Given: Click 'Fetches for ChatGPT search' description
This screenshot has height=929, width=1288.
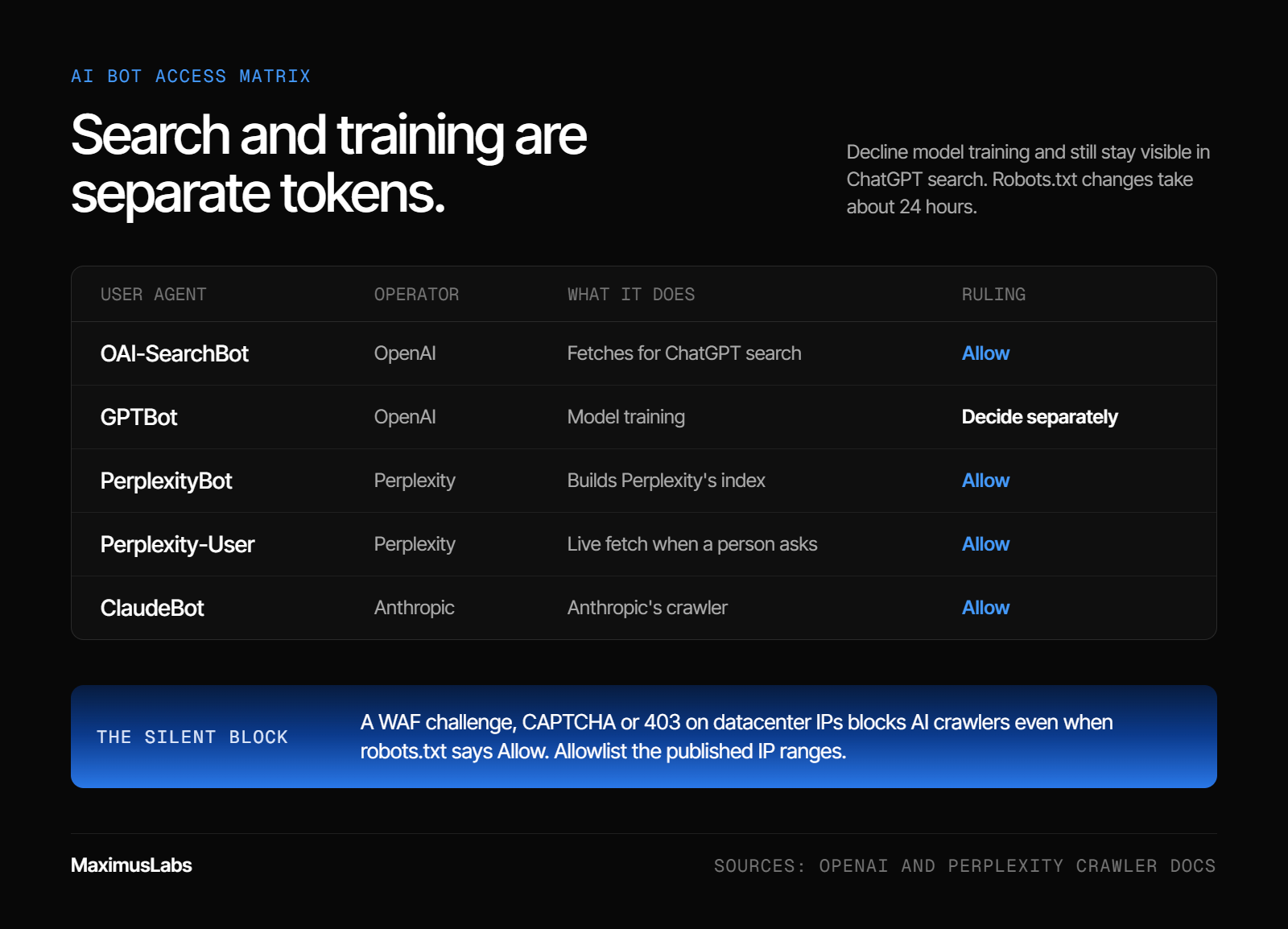Looking at the screenshot, I should pyautogui.click(x=684, y=353).
